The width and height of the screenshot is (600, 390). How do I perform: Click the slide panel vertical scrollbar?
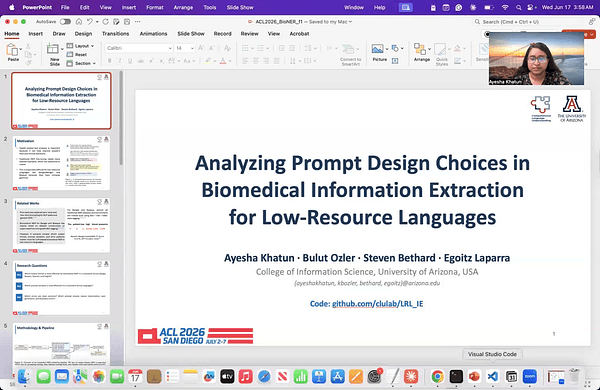click(x=121, y=118)
